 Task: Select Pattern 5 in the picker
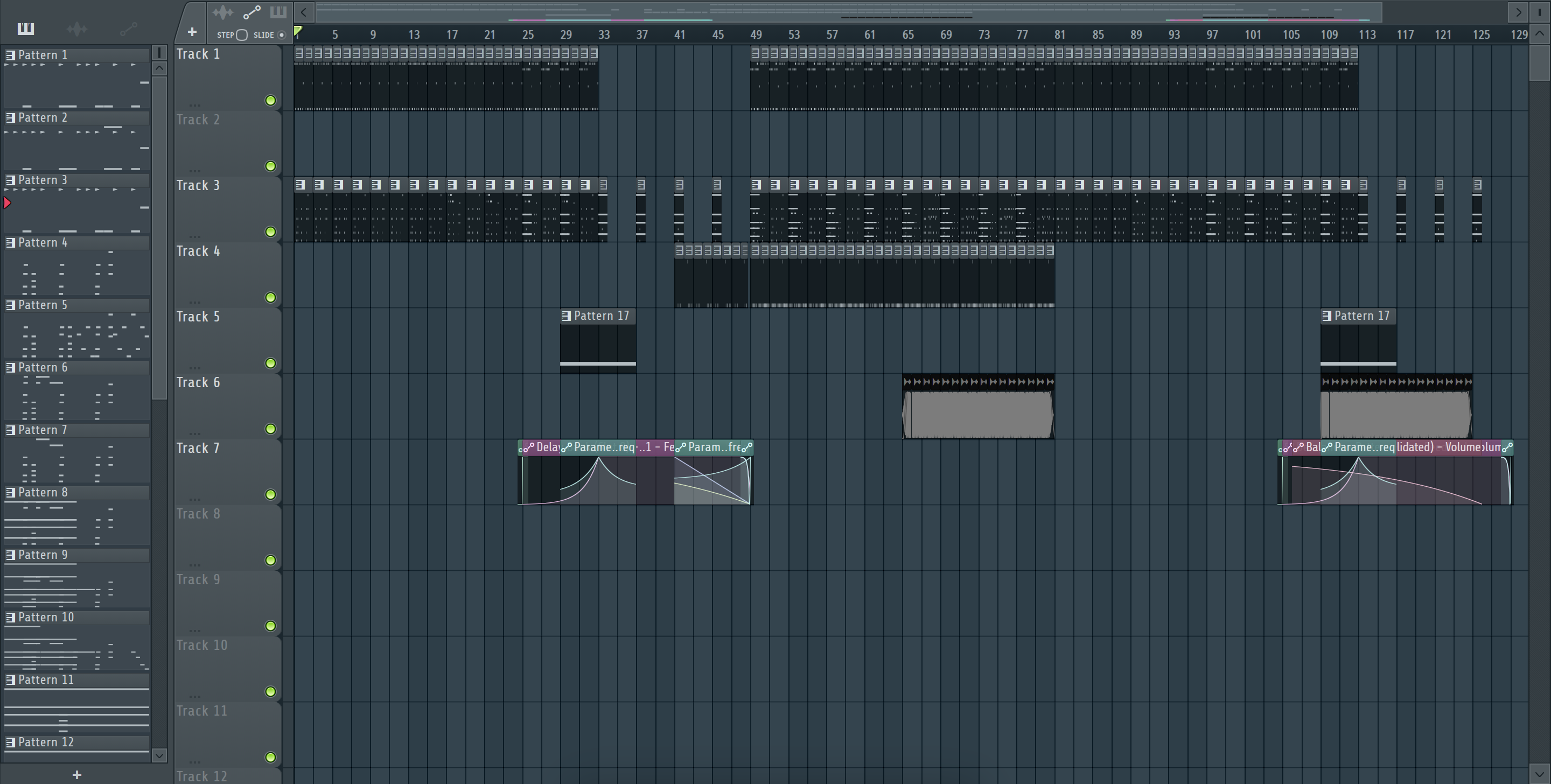(x=76, y=305)
